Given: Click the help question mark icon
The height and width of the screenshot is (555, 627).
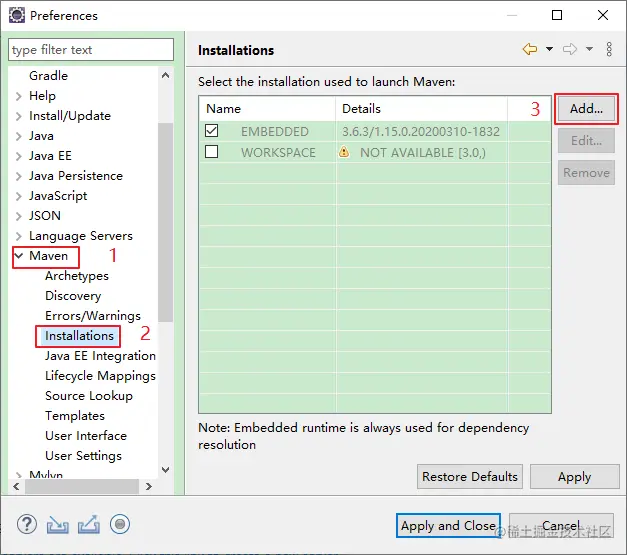Looking at the screenshot, I should [27, 524].
